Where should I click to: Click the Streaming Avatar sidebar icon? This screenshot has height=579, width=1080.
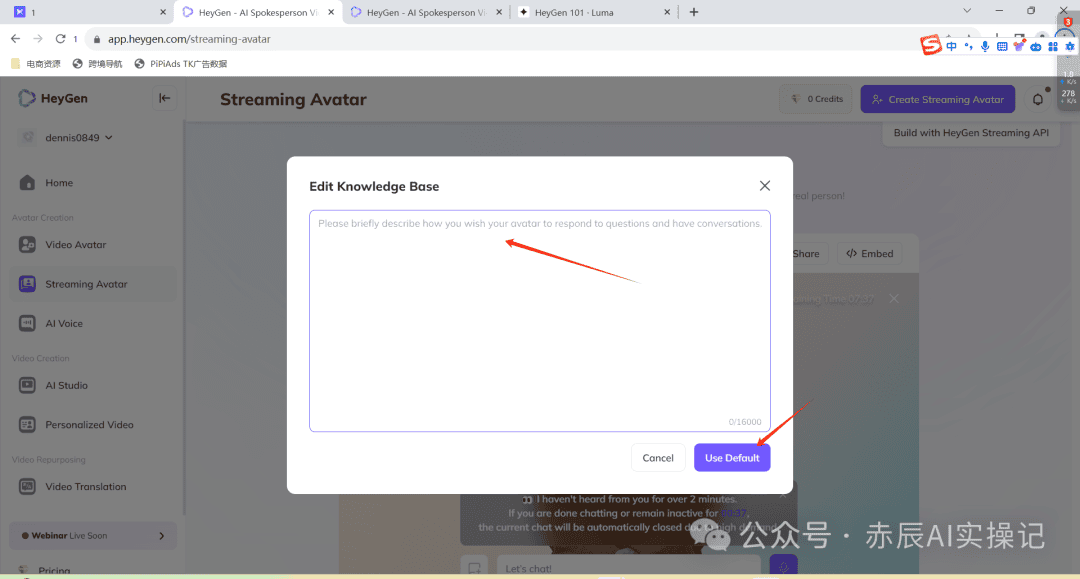(28, 284)
